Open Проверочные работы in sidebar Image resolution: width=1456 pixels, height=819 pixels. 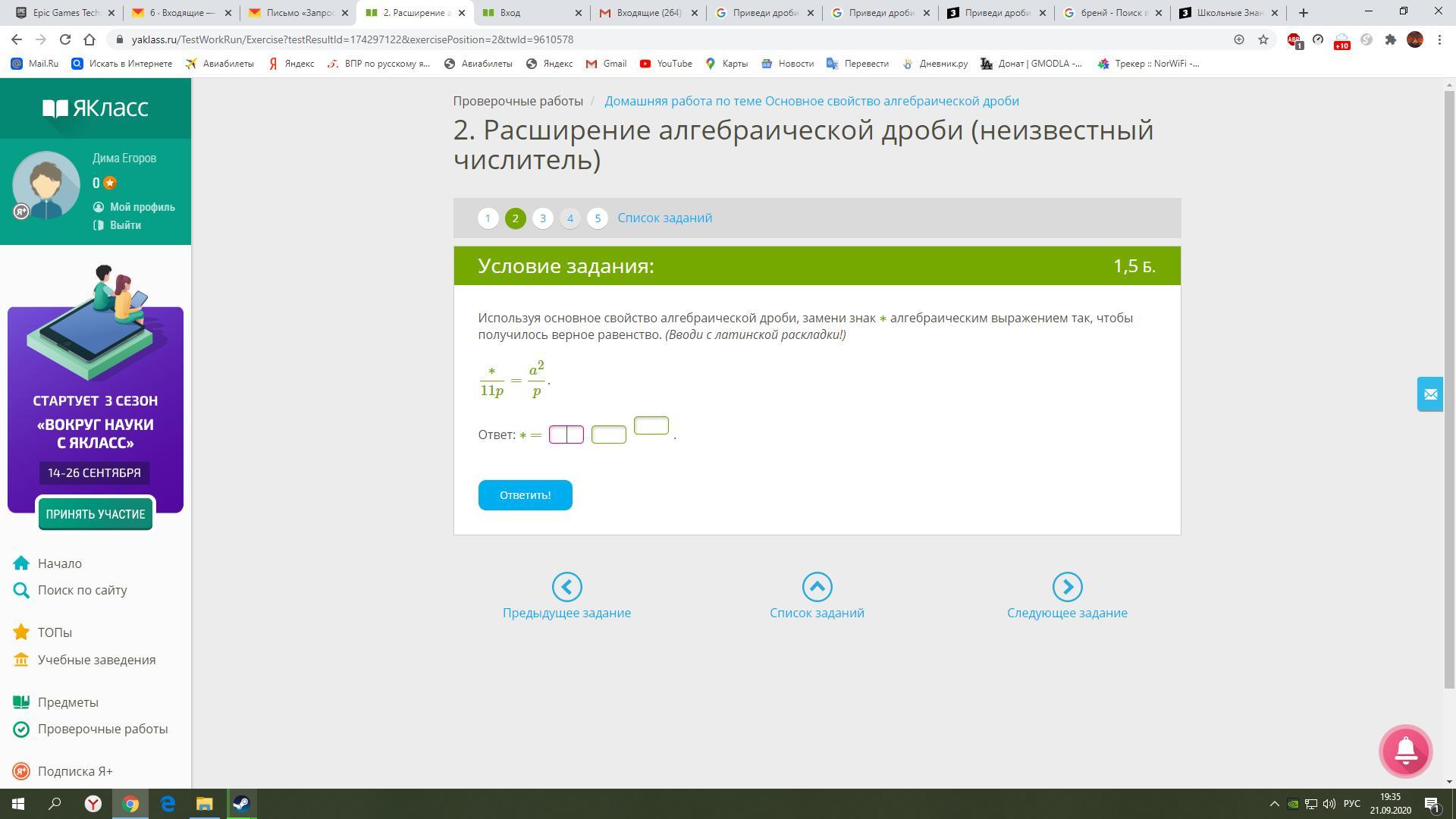(x=102, y=729)
